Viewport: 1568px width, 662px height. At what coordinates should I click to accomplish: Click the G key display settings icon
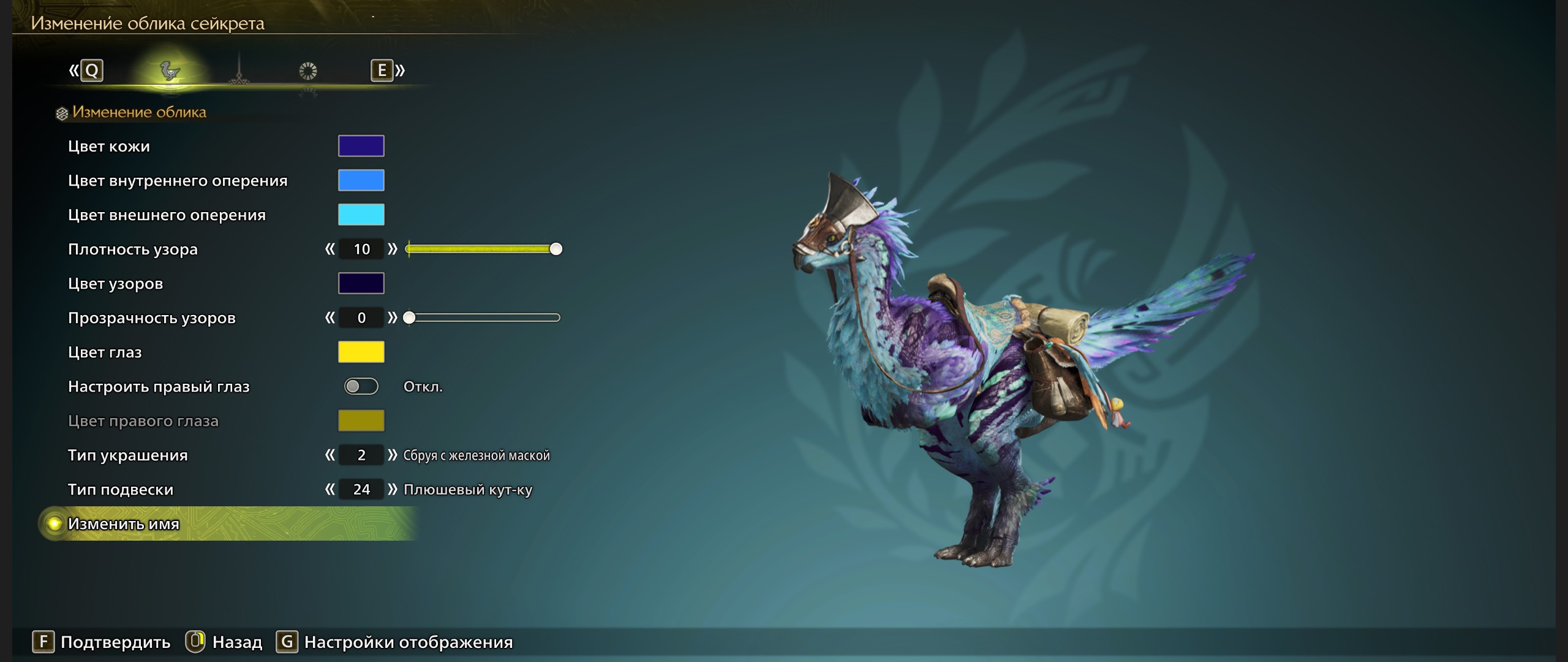287,642
